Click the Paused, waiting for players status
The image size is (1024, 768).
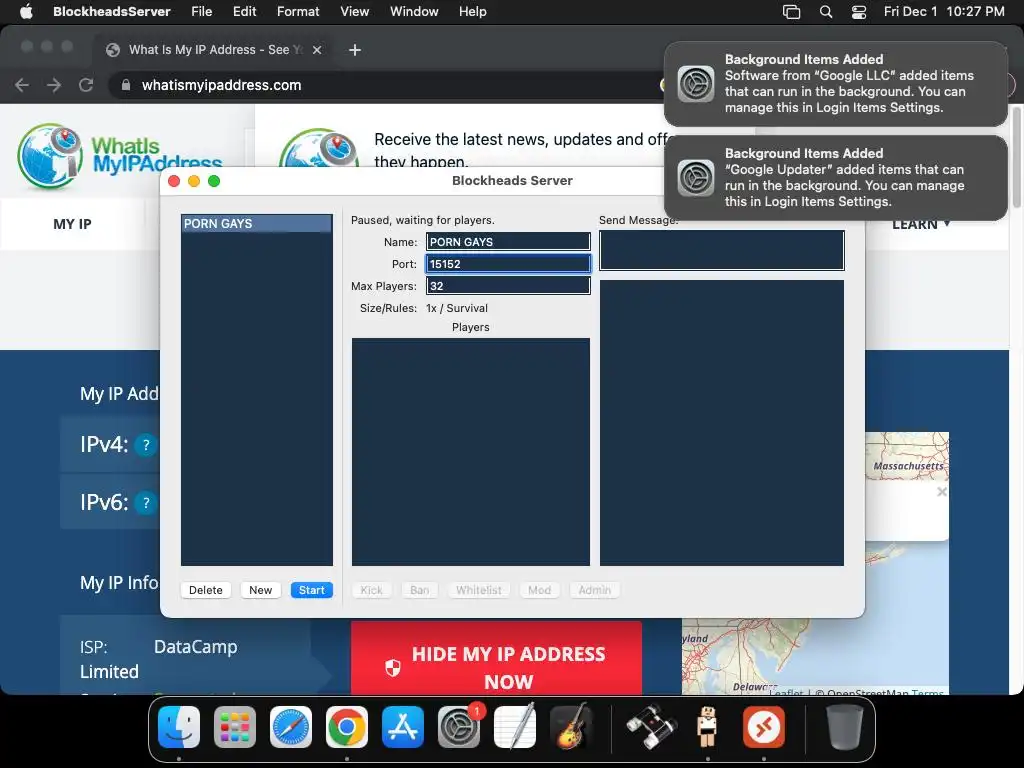point(423,220)
